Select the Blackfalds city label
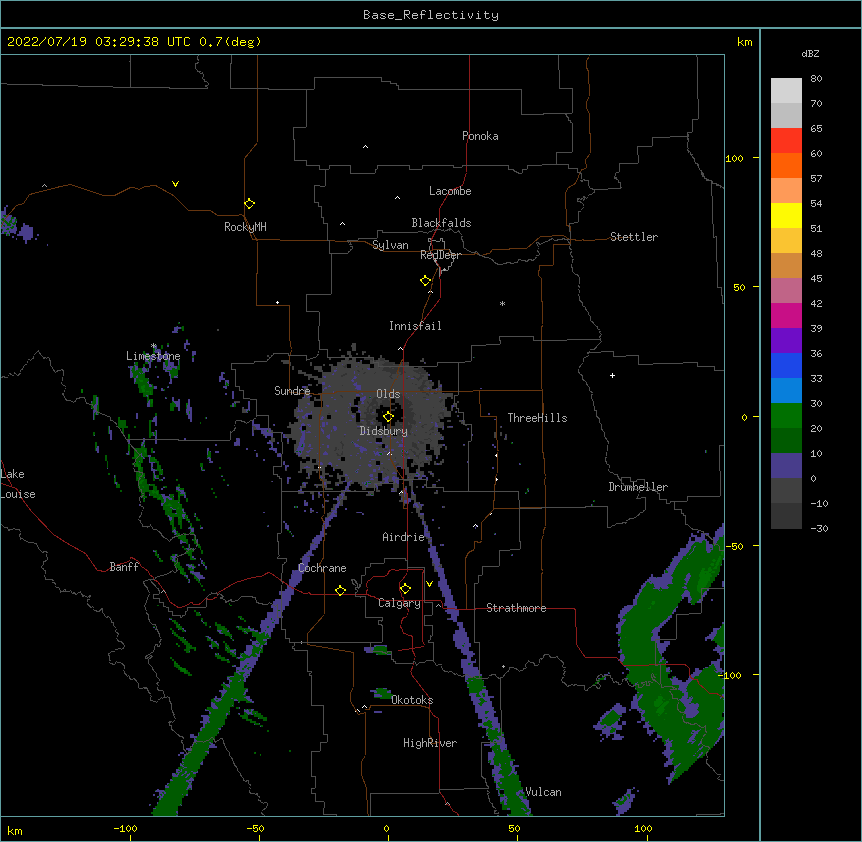862x842 pixels. pos(441,223)
